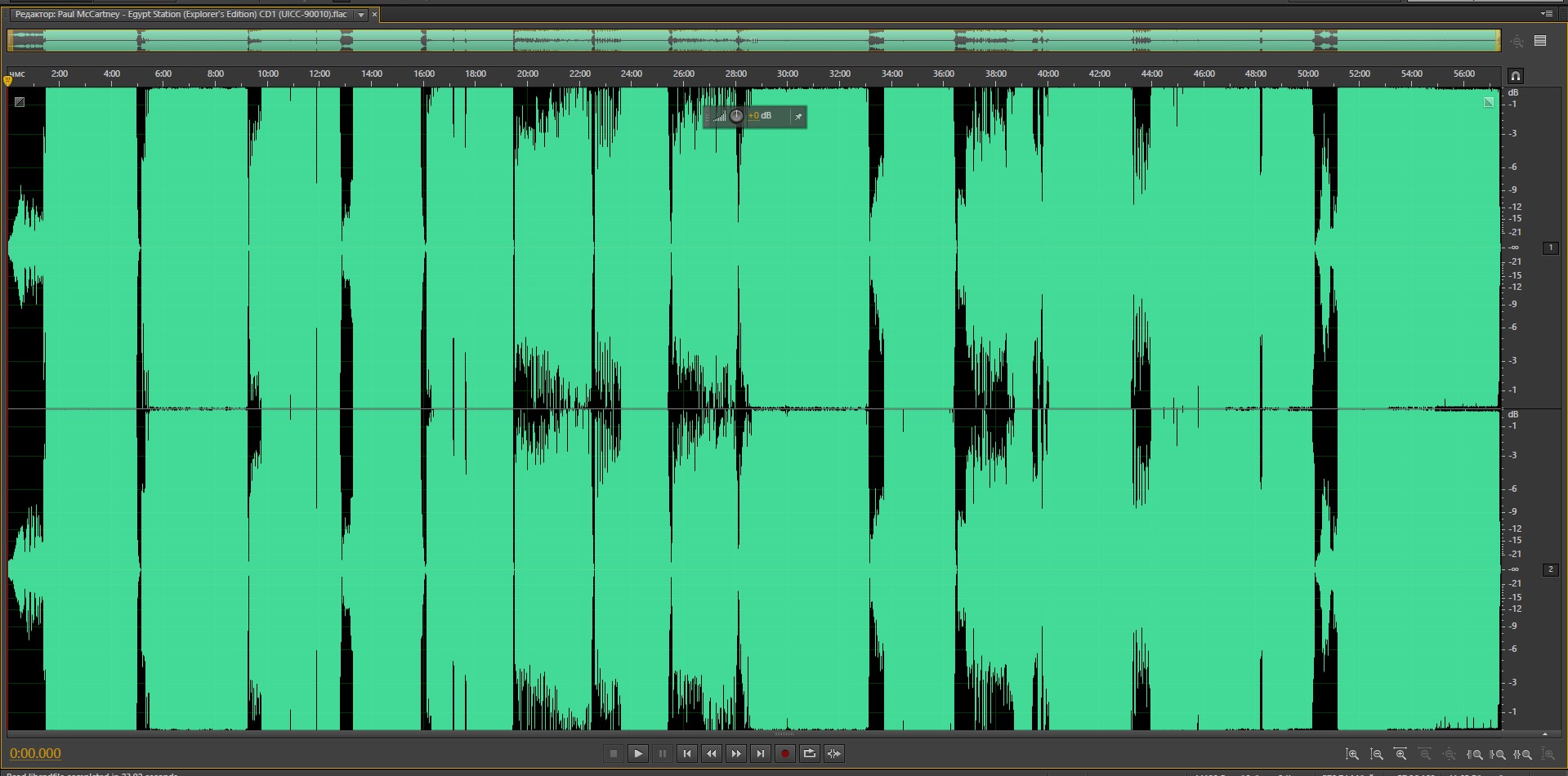This screenshot has width=1568, height=776.
Task: Open the editor file dropdown arrow
Action: coord(360,15)
